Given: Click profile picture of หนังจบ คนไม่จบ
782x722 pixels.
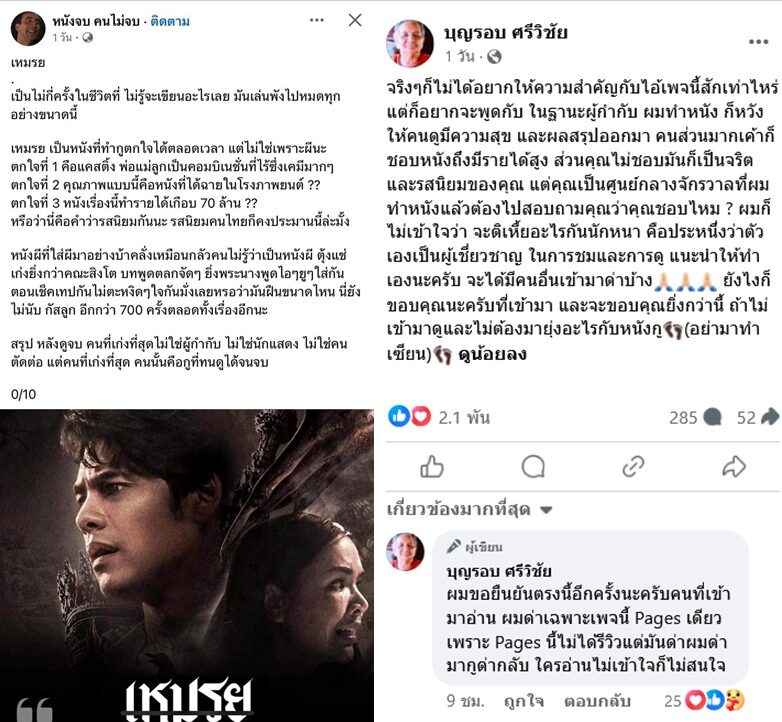Looking at the screenshot, I should [x=28, y=28].
